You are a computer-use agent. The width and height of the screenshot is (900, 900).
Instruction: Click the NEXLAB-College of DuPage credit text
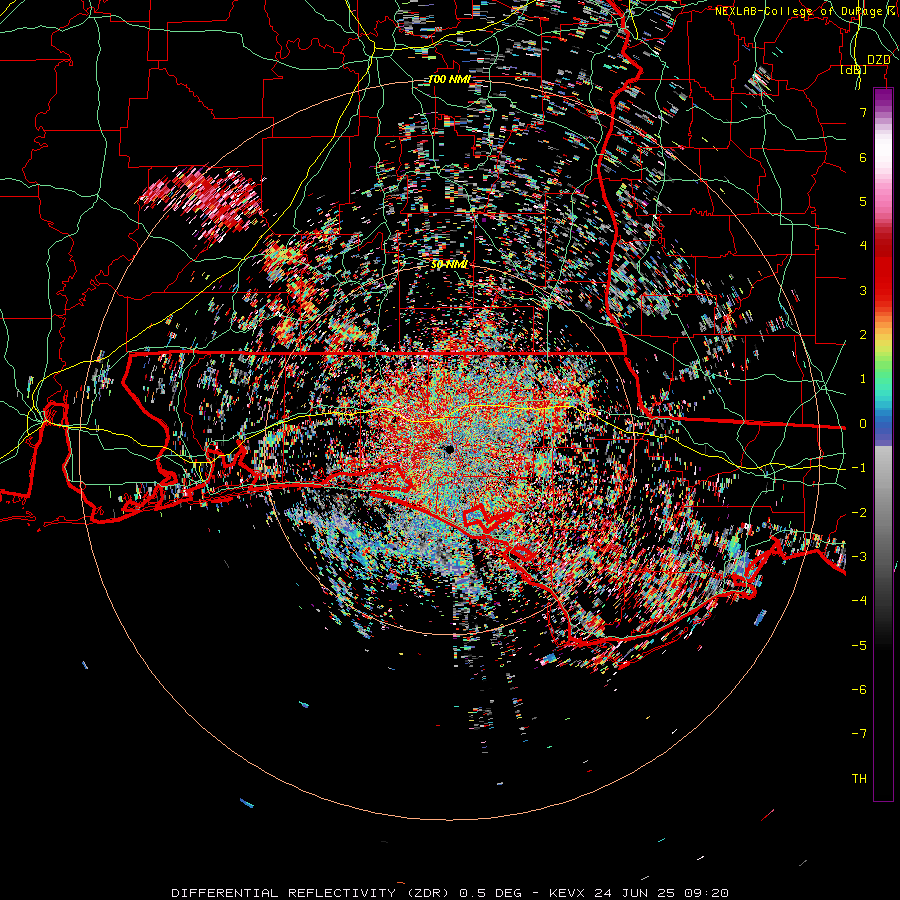coord(807,11)
